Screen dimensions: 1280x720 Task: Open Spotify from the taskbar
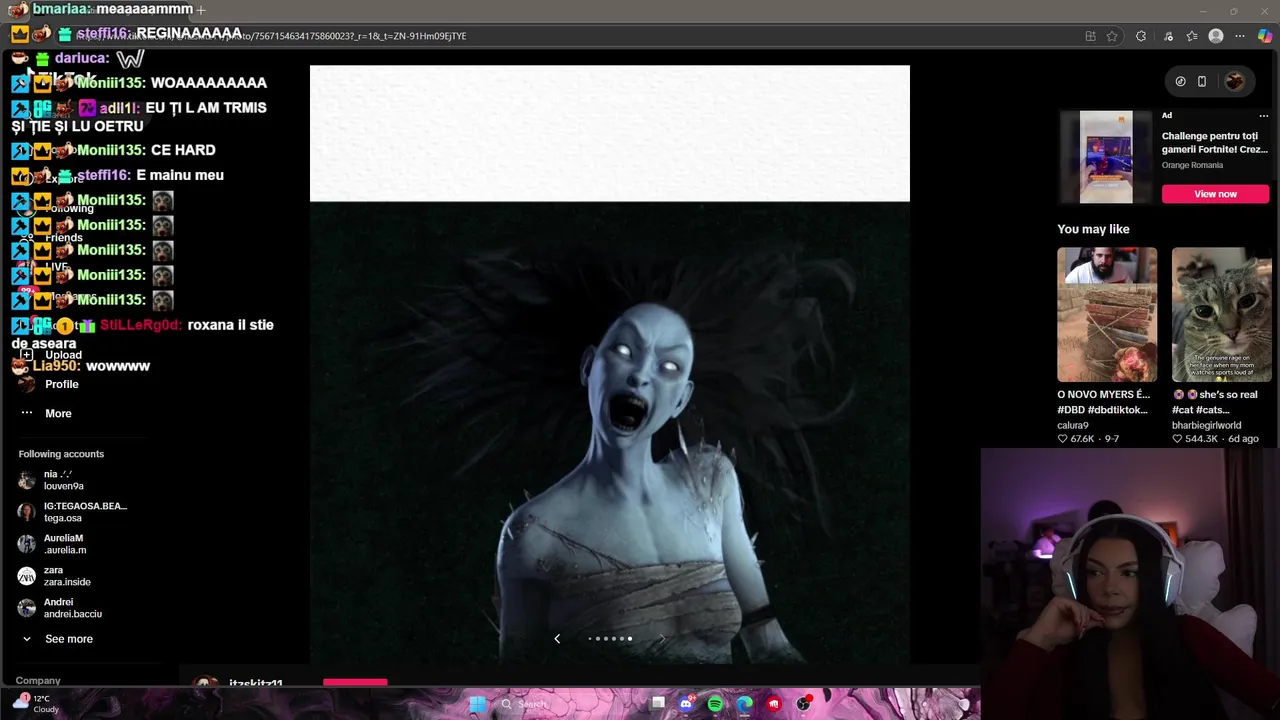(x=715, y=704)
